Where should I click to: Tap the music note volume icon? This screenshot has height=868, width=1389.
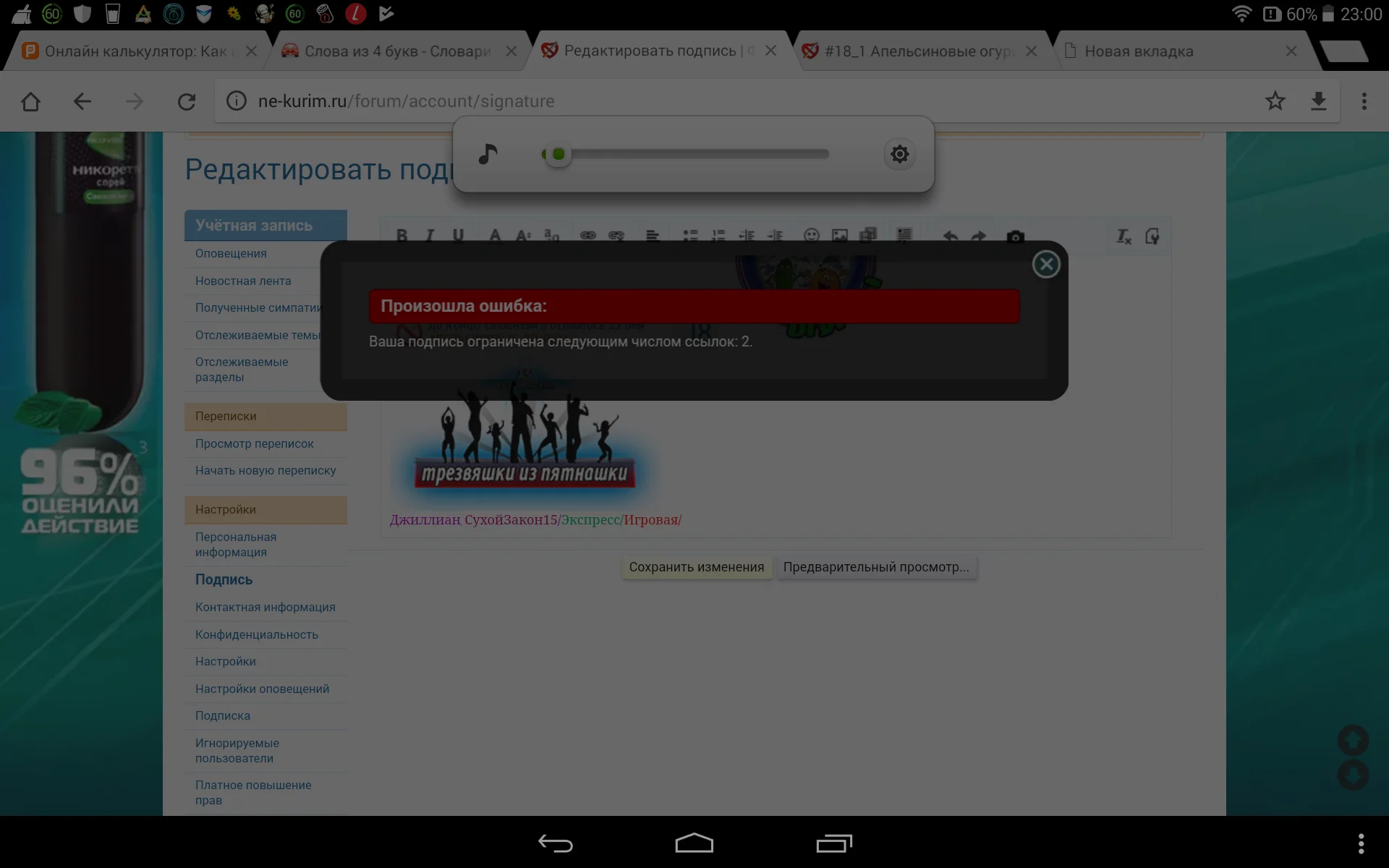[x=488, y=154]
